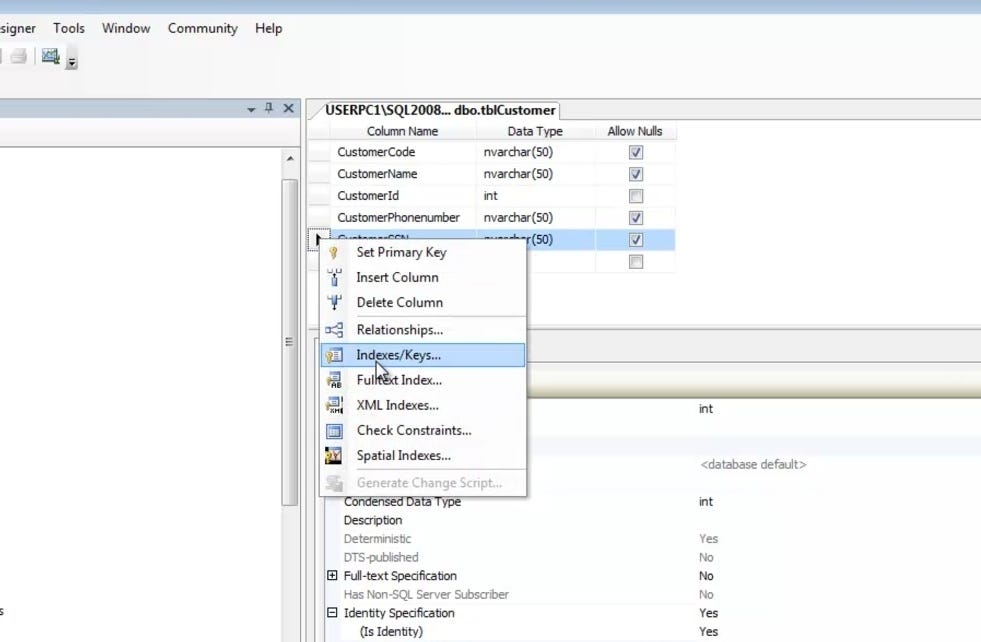Click the Indexes/Keys icon
The width and height of the screenshot is (981, 642).
[x=335, y=354]
